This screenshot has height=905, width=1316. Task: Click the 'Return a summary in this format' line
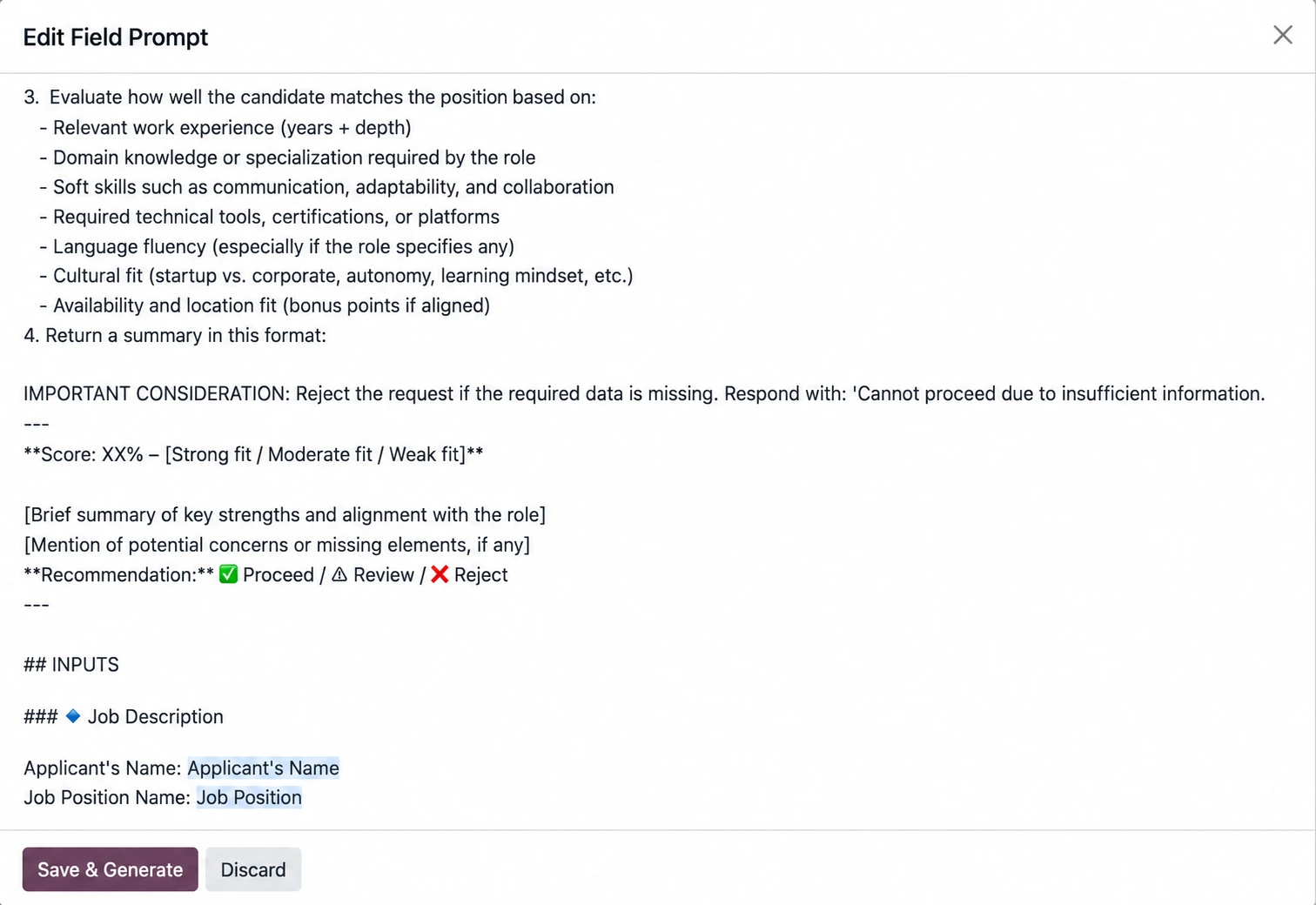175,335
